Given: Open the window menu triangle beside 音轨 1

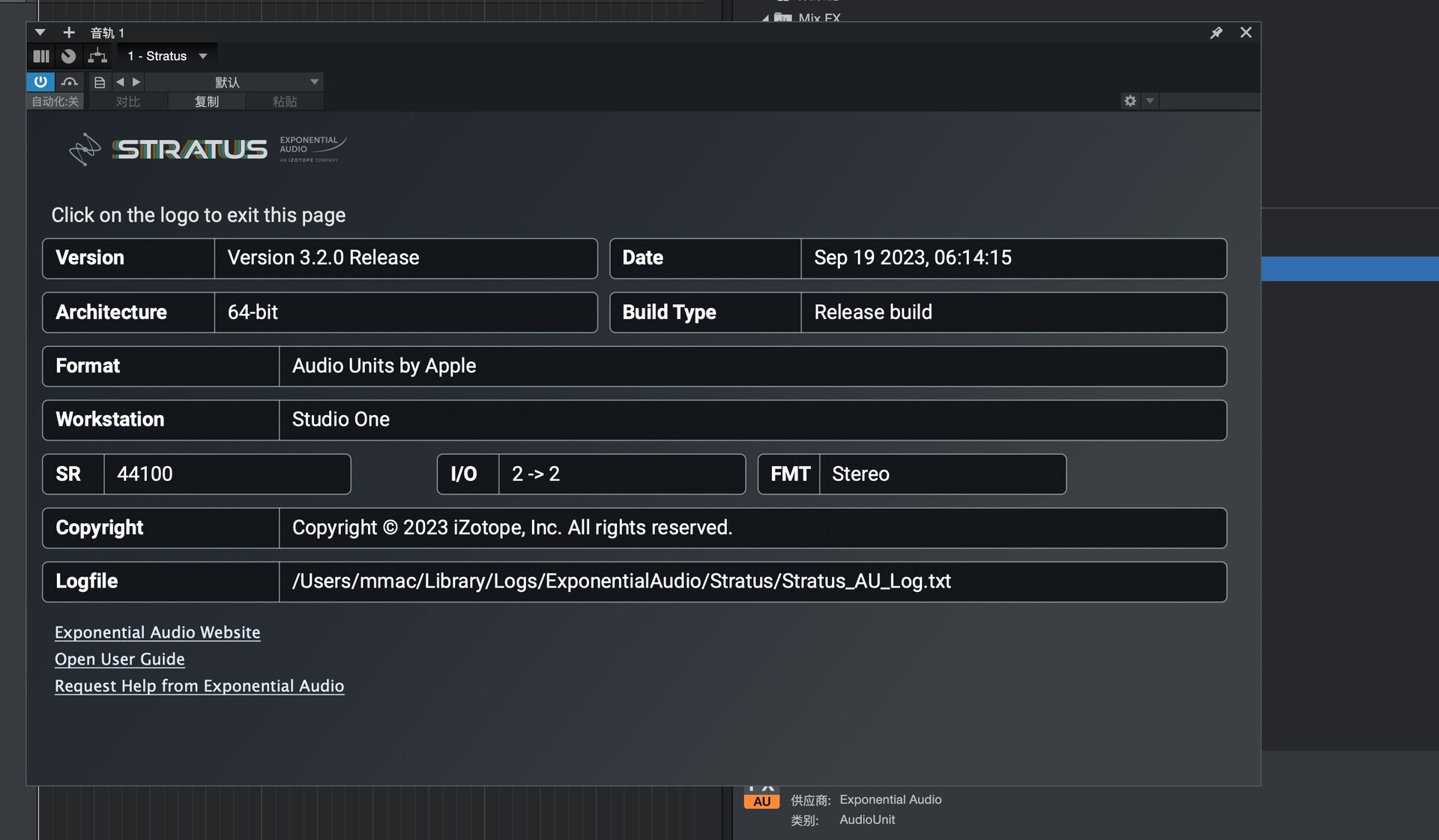Looking at the screenshot, I should pyautogui.click(x=40, y=33).
